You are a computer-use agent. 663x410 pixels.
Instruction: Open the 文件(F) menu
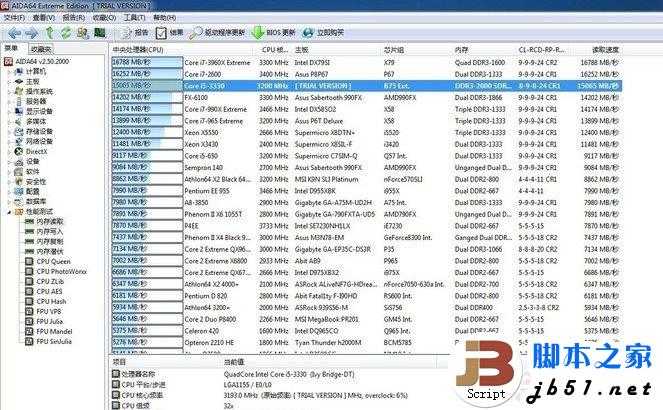click(14, 18)
